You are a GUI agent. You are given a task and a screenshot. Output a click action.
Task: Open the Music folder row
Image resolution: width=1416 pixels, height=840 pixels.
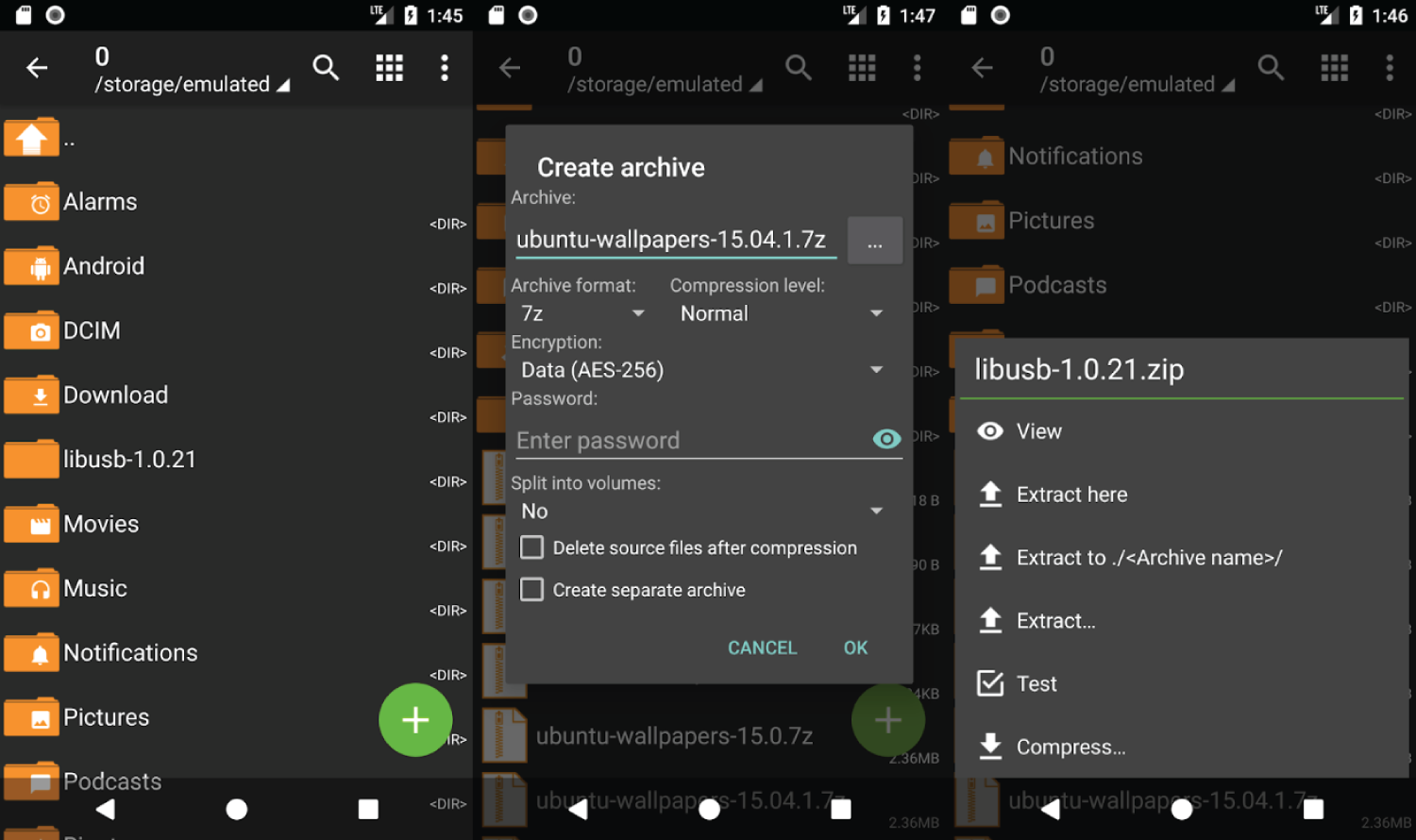pos(236,589)
